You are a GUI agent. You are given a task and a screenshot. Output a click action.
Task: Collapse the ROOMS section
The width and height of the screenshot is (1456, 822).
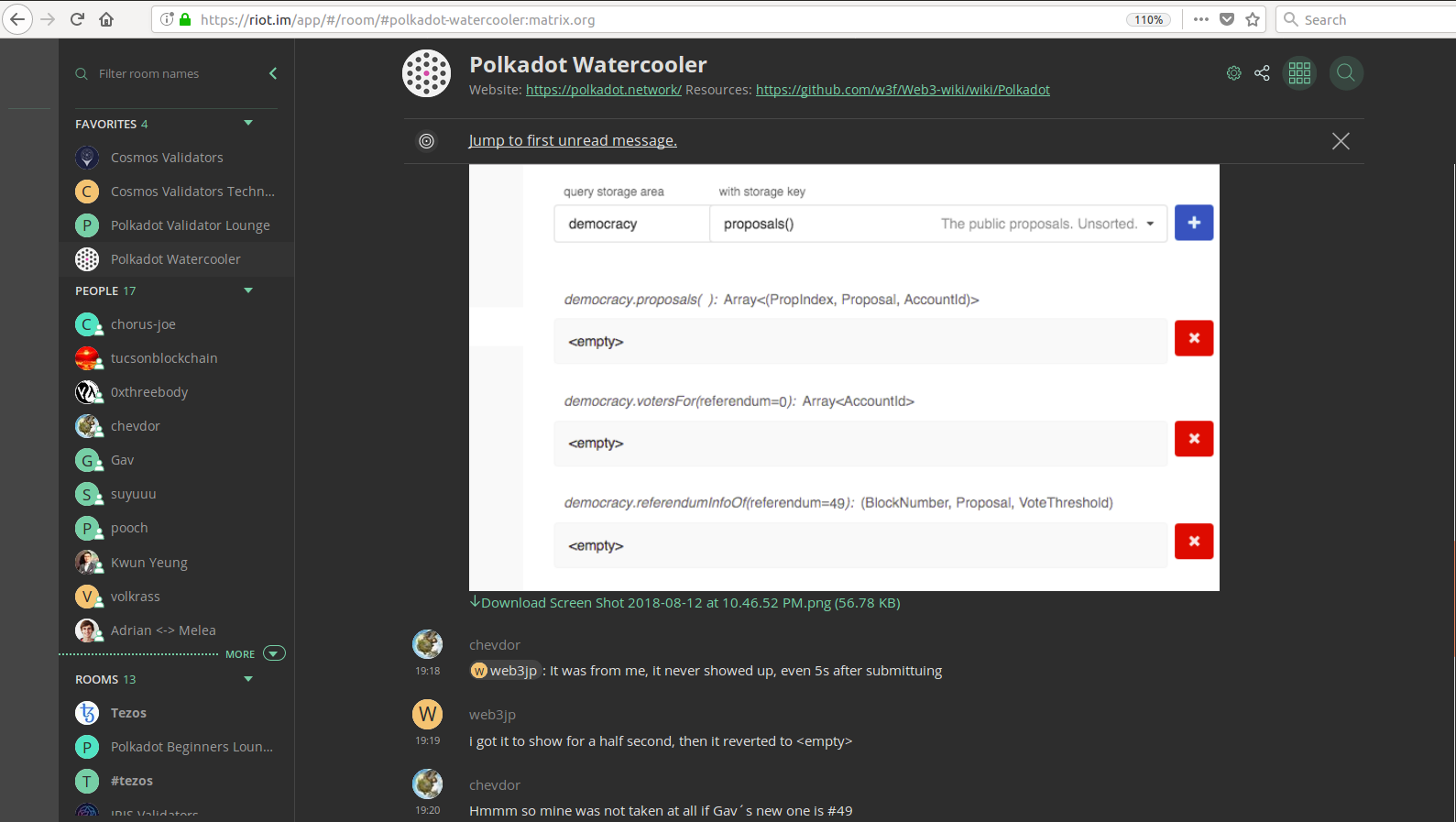pos(248,679)
